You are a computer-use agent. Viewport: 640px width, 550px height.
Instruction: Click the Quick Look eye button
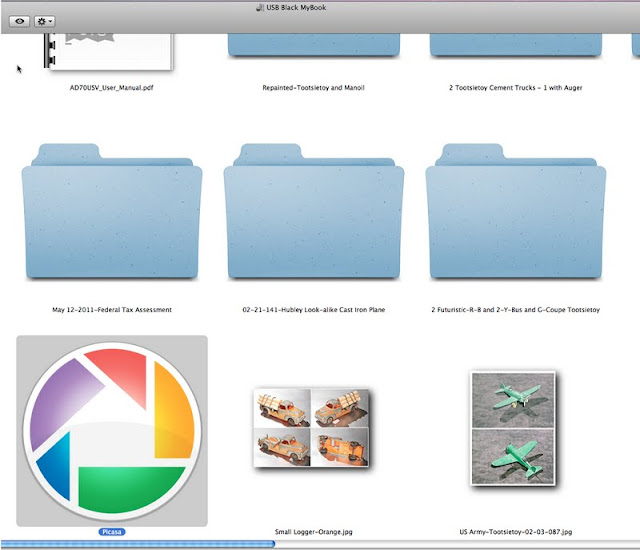(x=20, y=21)
